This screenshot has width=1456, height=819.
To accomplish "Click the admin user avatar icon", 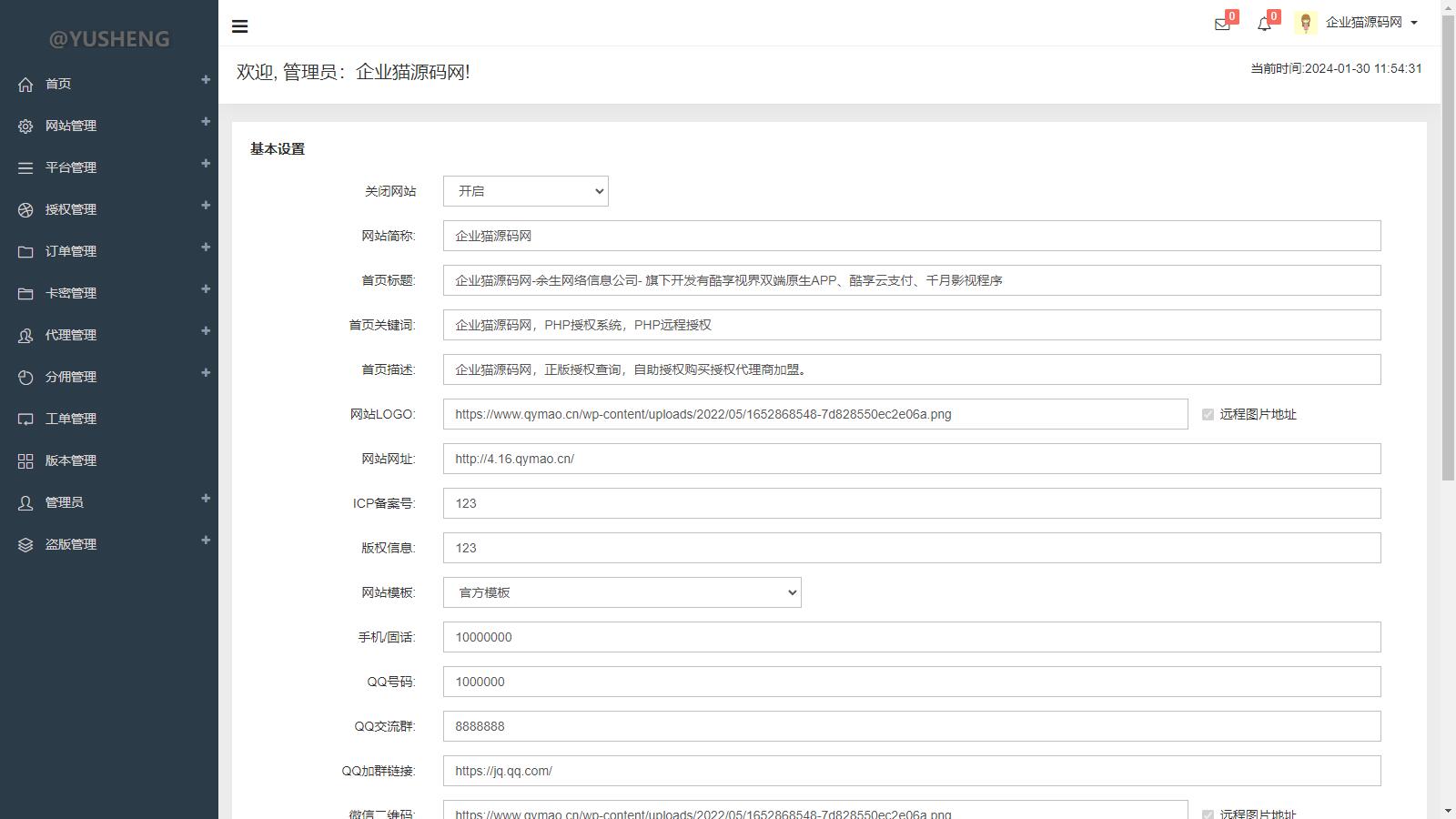I will pos(1306,24).
